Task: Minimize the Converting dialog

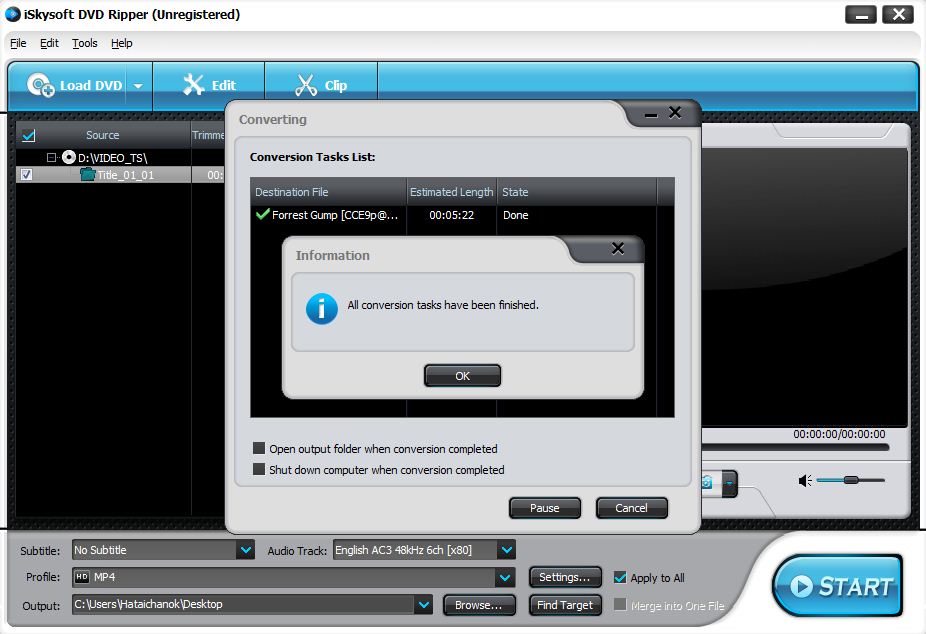Action: click(x=651, y=115)
